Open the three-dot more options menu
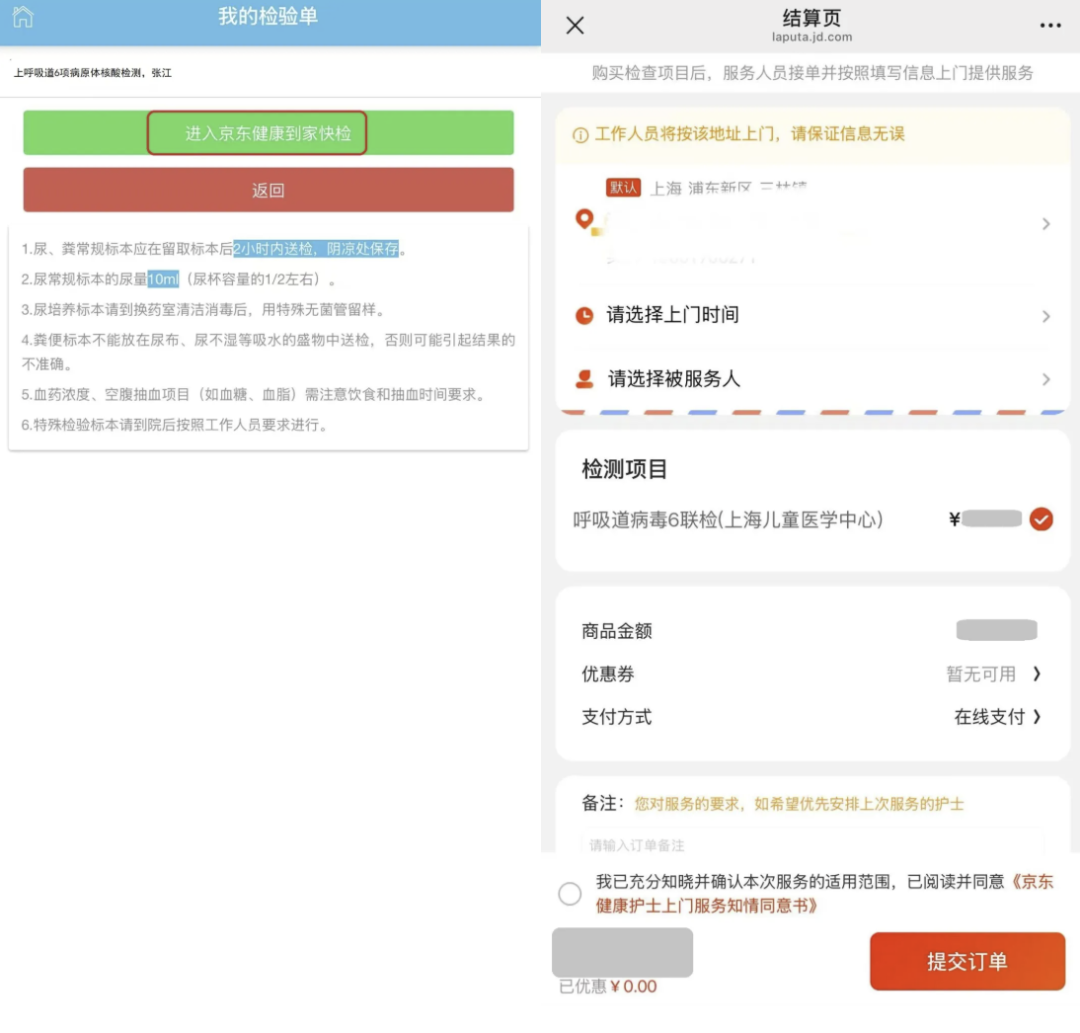1080x1033 pixels. [x=1049, y=26]
